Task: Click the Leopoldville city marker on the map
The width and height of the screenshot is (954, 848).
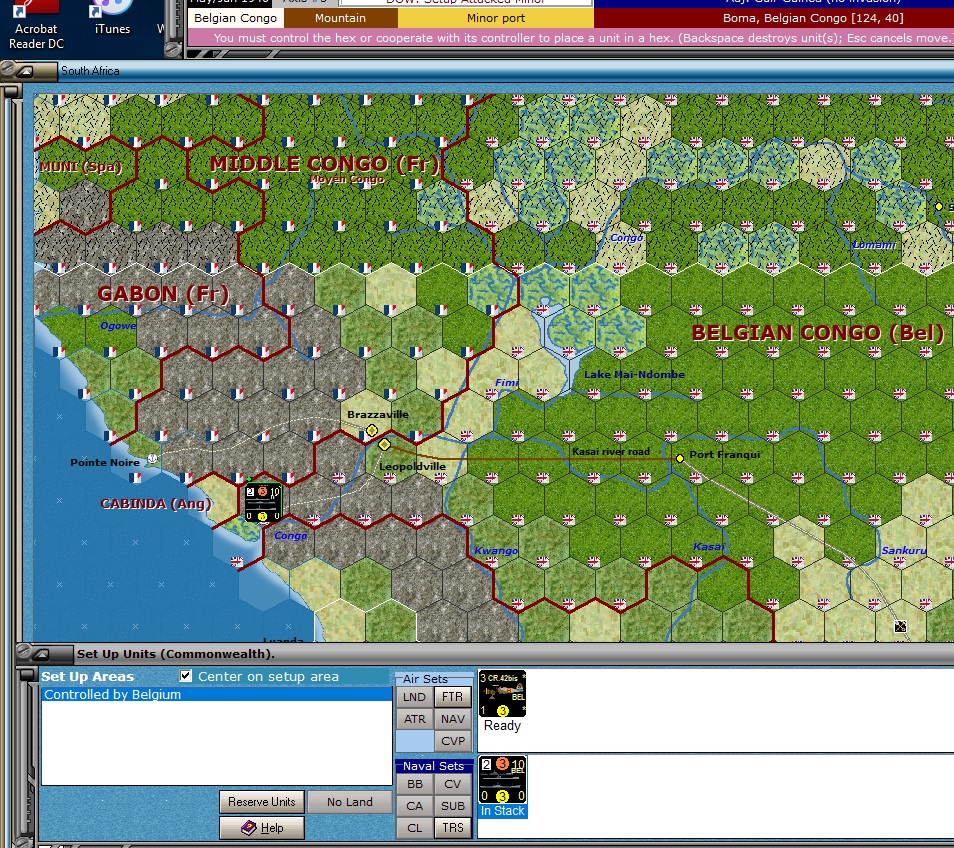Action: coord(384,445)
